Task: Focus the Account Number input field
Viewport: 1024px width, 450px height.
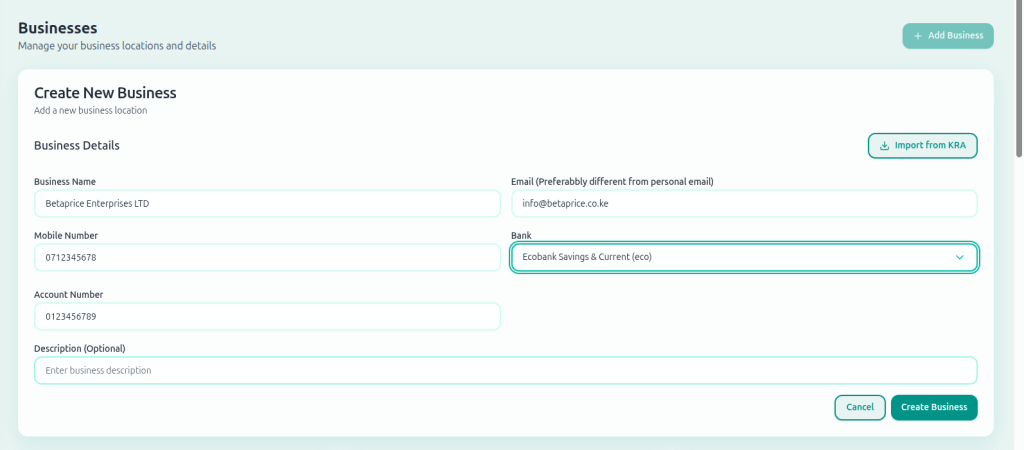Action: pos(267,317)
